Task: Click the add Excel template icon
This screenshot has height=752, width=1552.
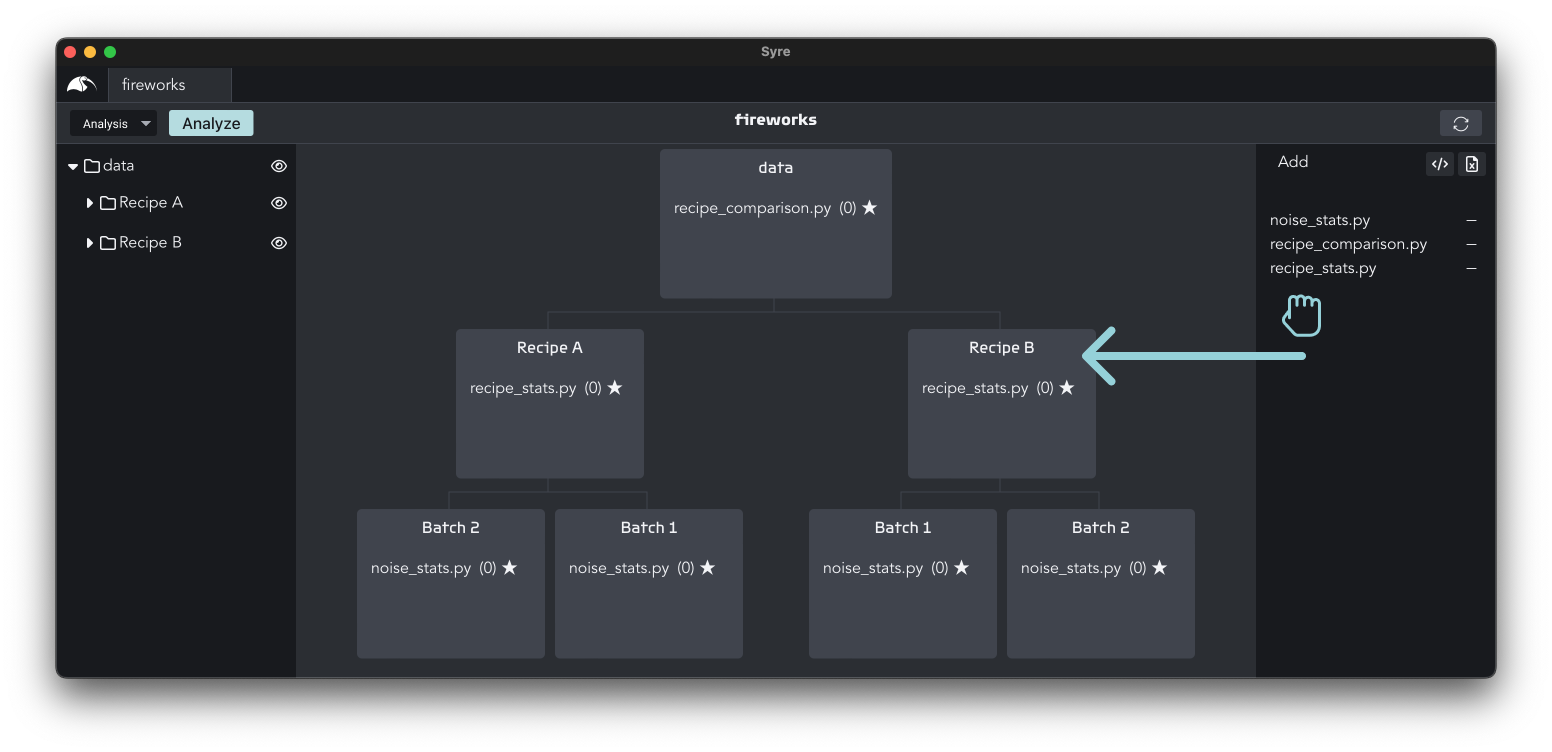Action: coord(1472,164)
